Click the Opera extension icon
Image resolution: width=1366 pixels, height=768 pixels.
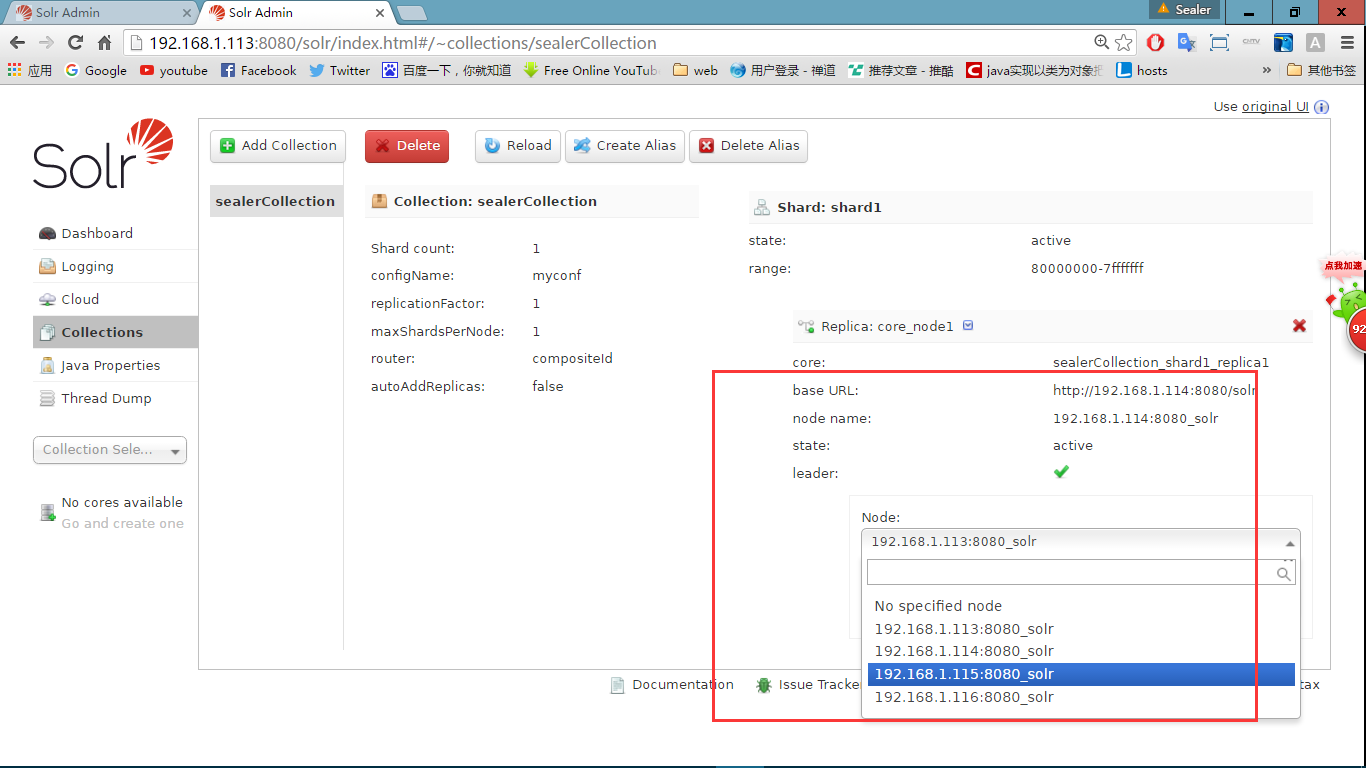click(1155, 43)
